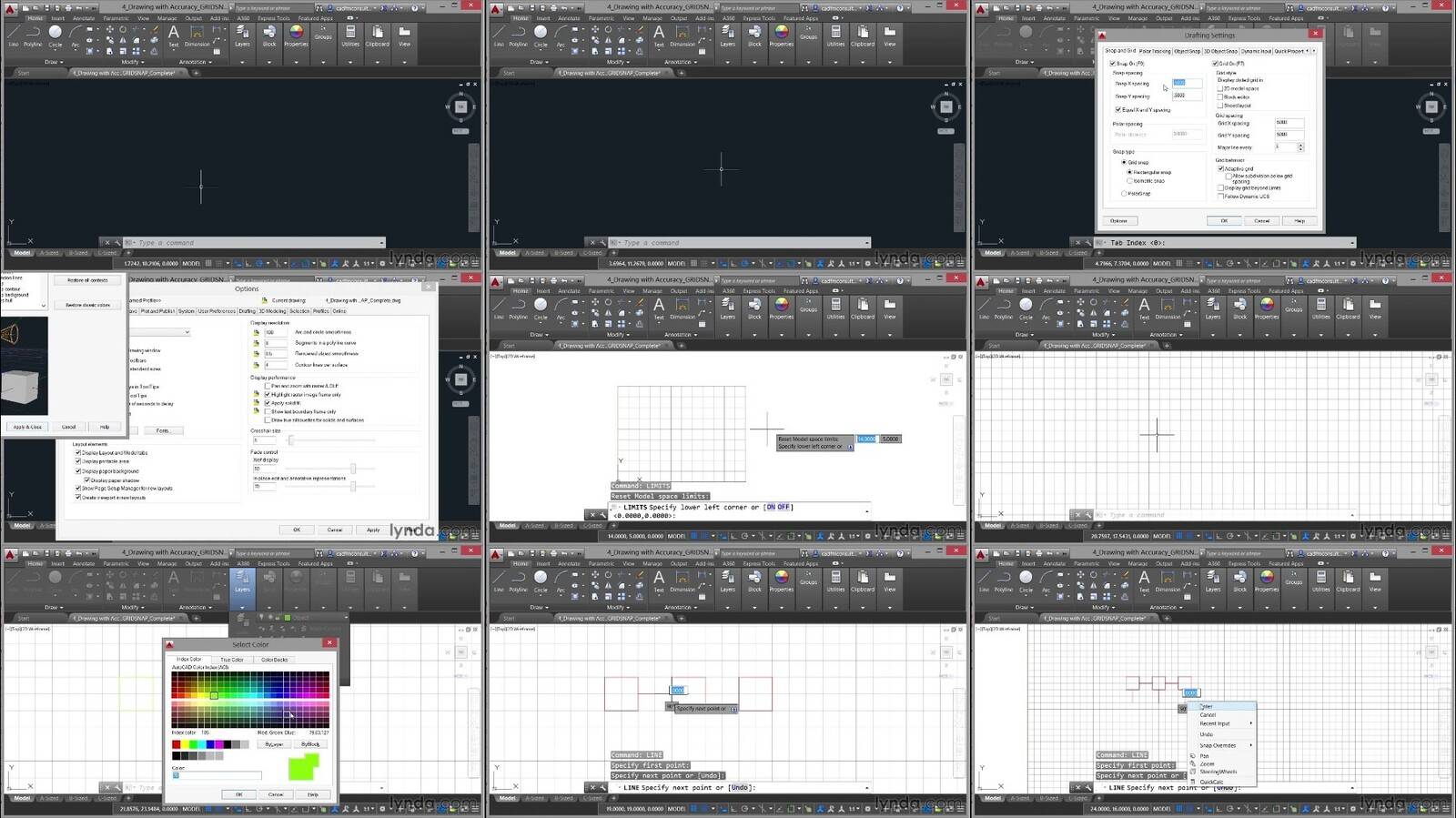Viewport: 1456px width, 818px height.
Task: Click command line wrench icon in the LIMITS view
Action: tap(603, 515)
